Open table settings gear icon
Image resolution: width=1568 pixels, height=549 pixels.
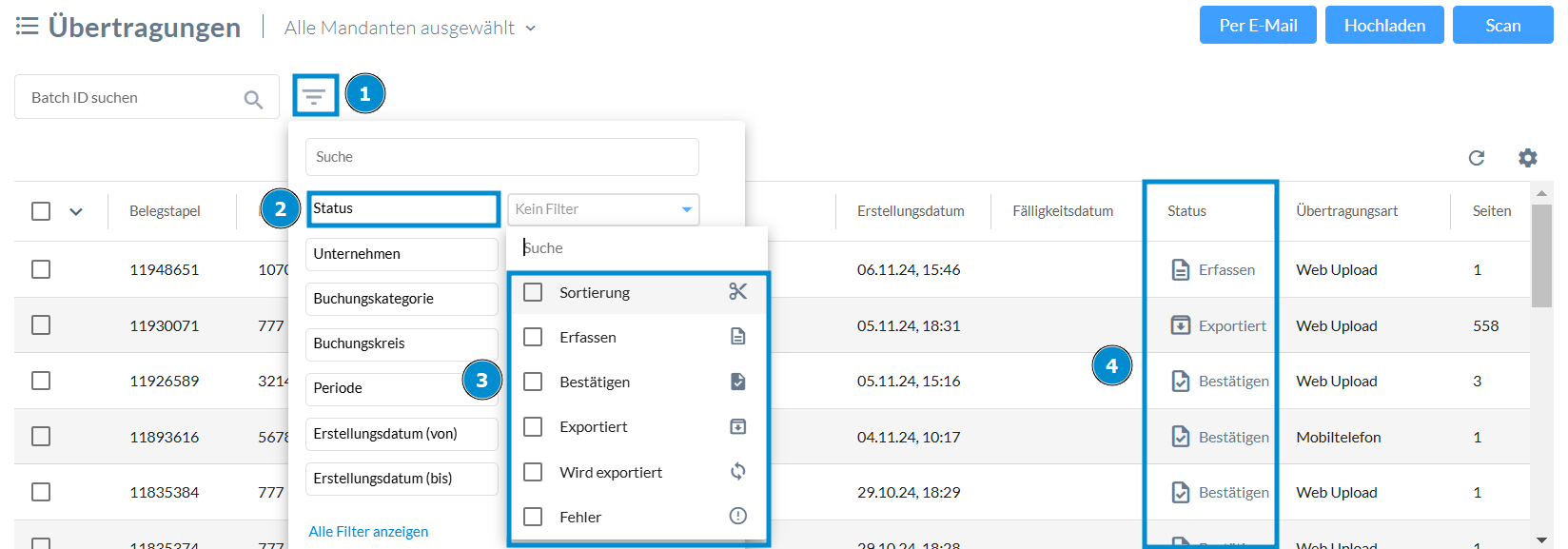pos(1528,158)
